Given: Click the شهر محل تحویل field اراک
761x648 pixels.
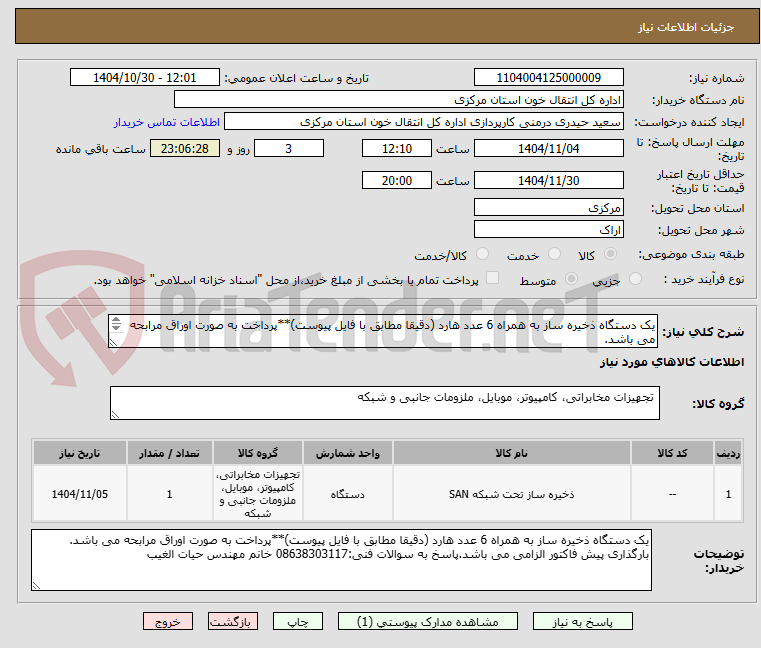Looking at the screenshot, I should click(x=548, y=230).
